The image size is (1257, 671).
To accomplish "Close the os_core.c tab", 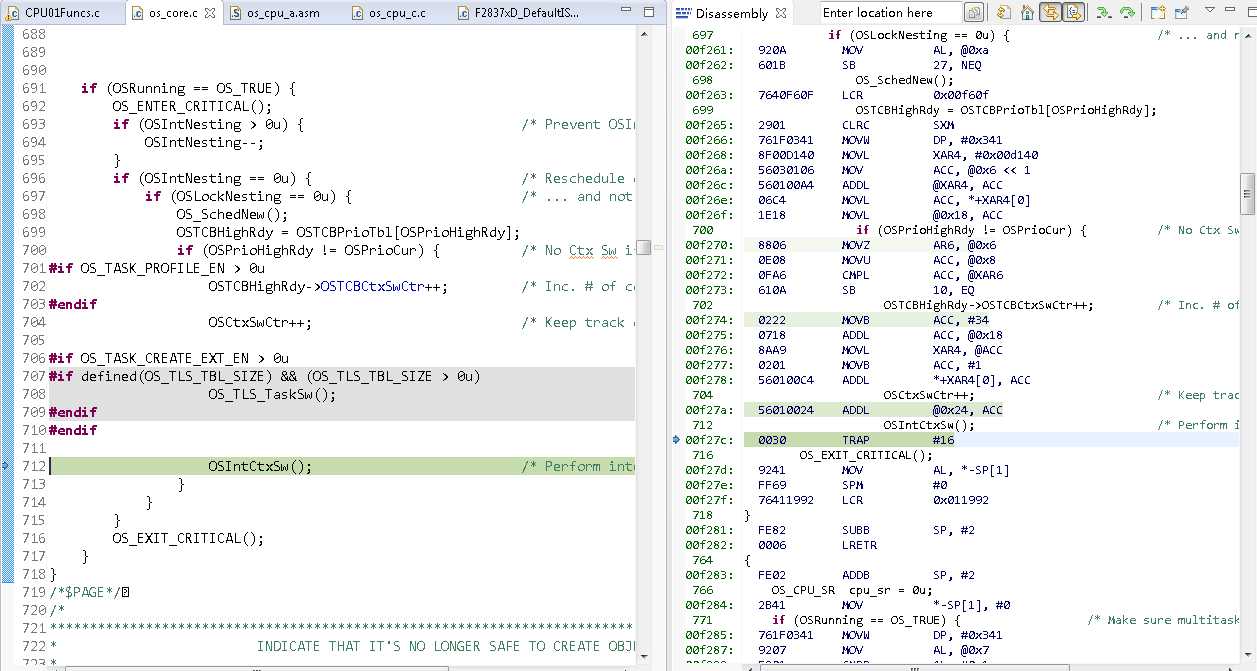I will tap(209, 13).
